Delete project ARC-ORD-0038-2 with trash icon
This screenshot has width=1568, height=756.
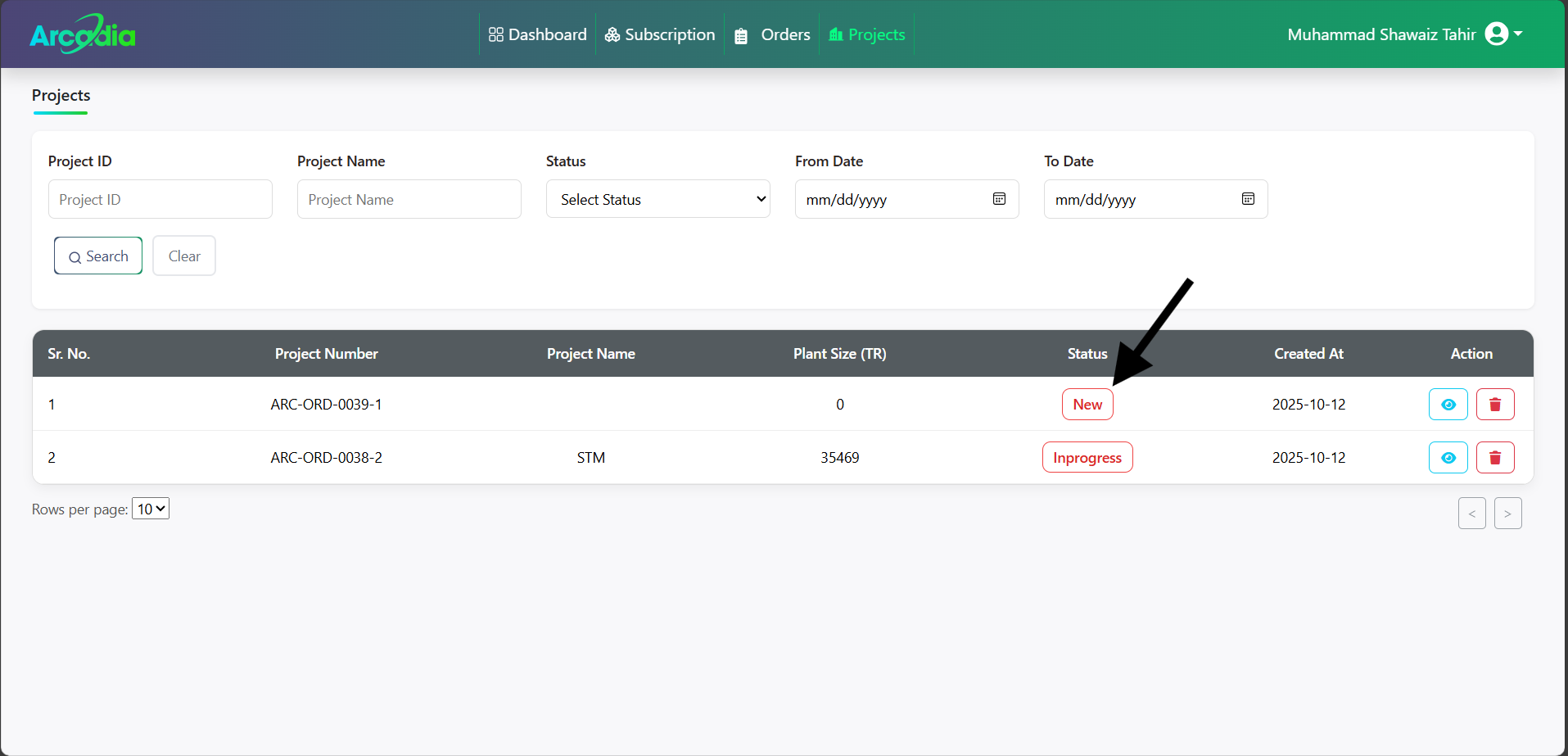[1494, 458]
